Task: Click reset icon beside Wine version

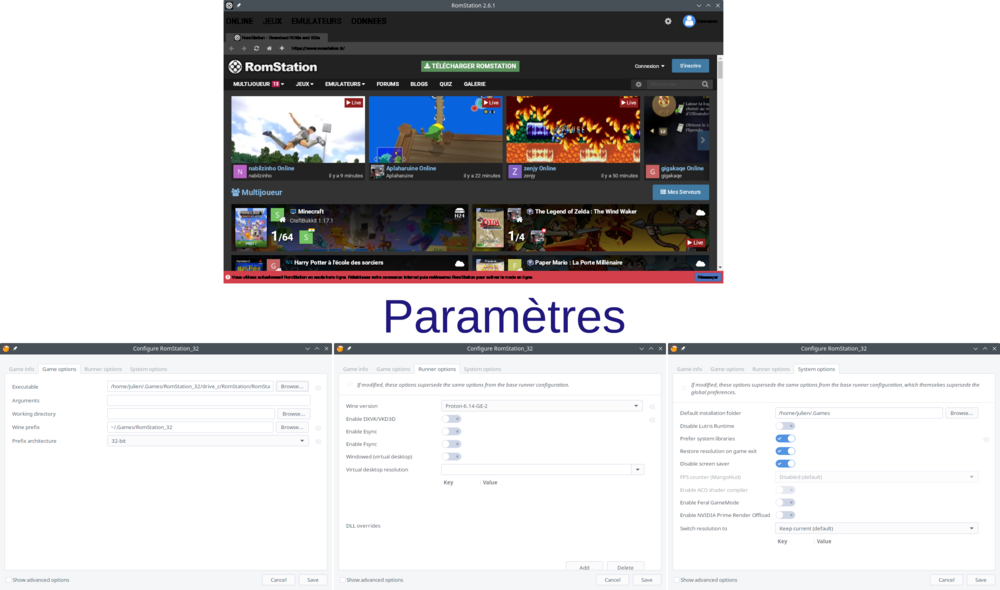Action: [652, 406]
